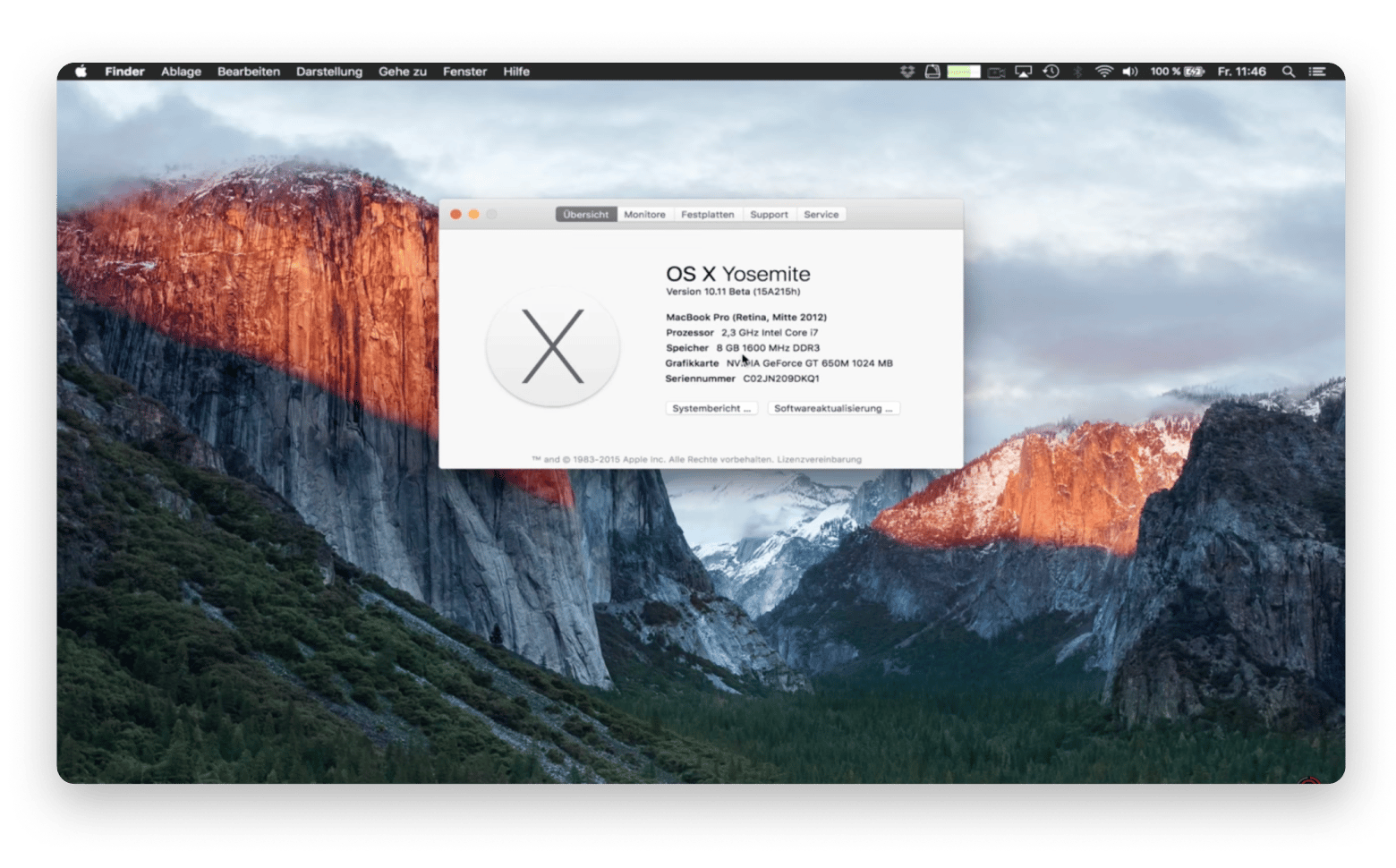
Task: Click the Bluetooth status icon
Action: coord(1077,72)
